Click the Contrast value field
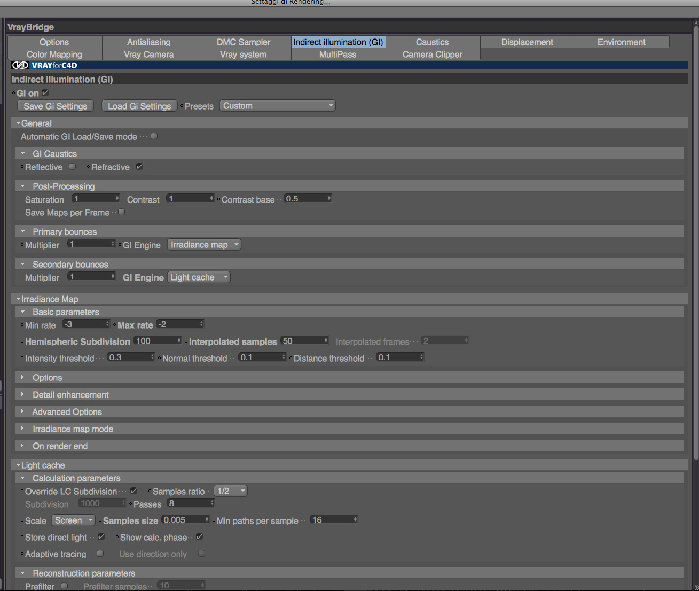Image resolution: width=699 pixels, height=591 pixels. 190,198
